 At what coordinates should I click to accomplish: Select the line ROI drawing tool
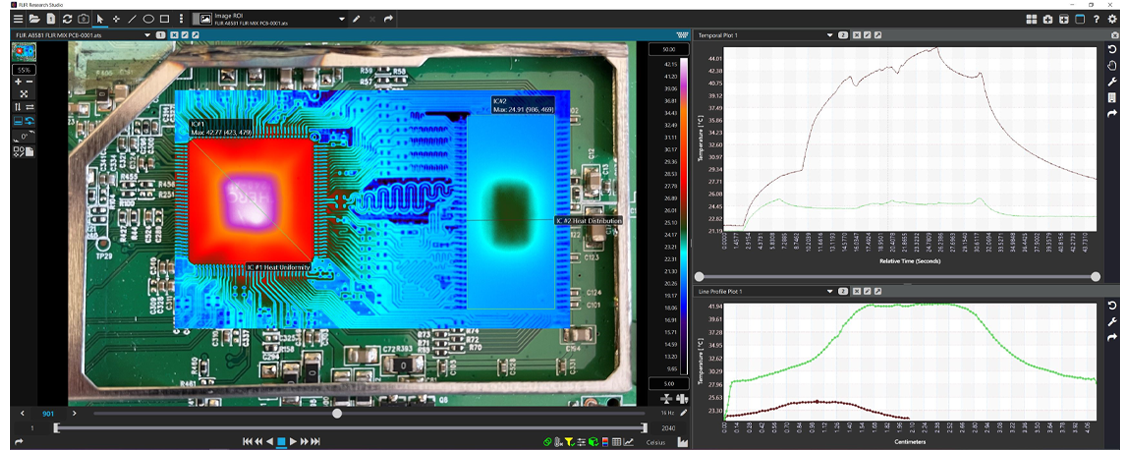click(x=132, y=19)
